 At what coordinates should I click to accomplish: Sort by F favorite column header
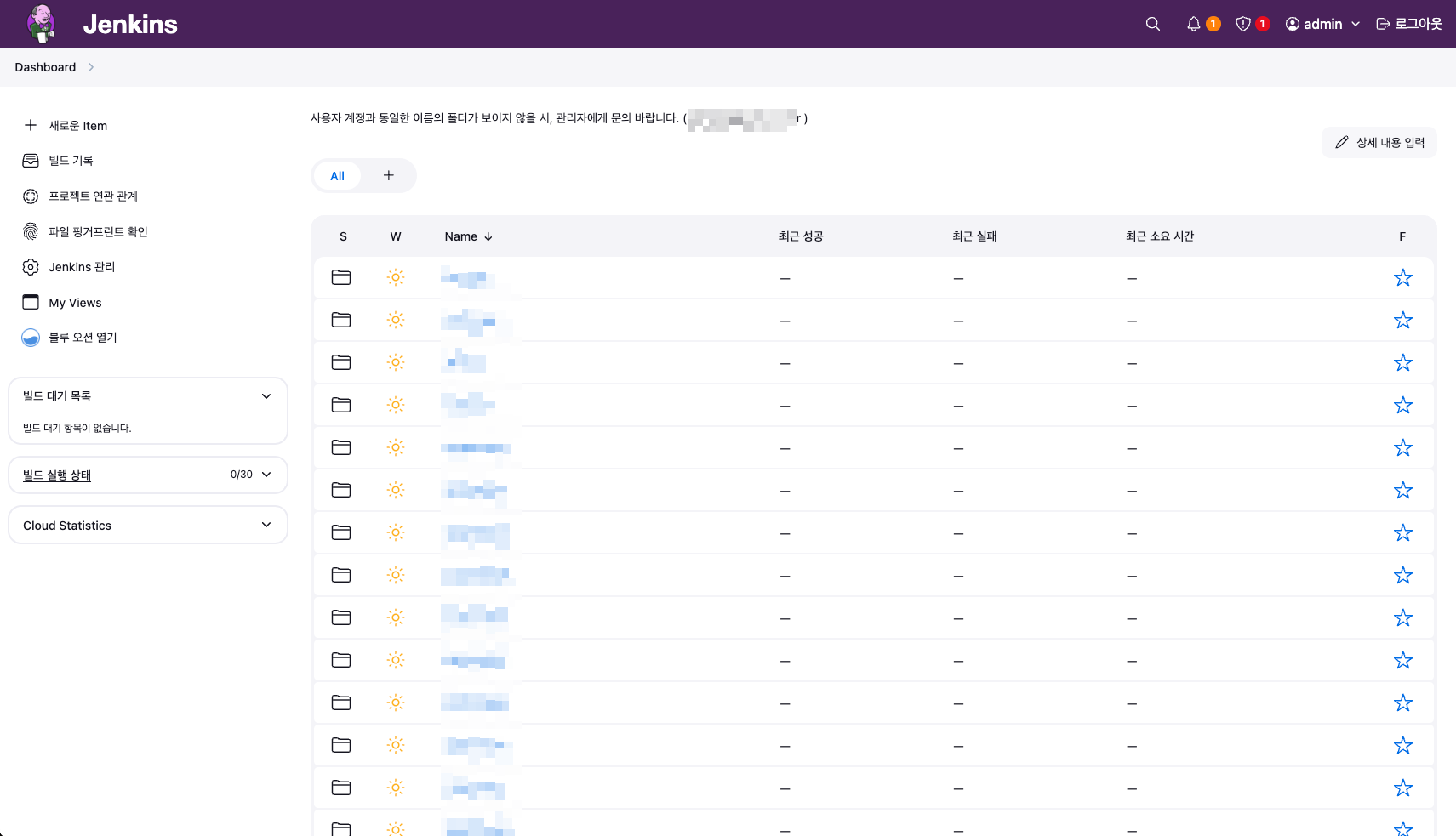[x=1402, y=236]
